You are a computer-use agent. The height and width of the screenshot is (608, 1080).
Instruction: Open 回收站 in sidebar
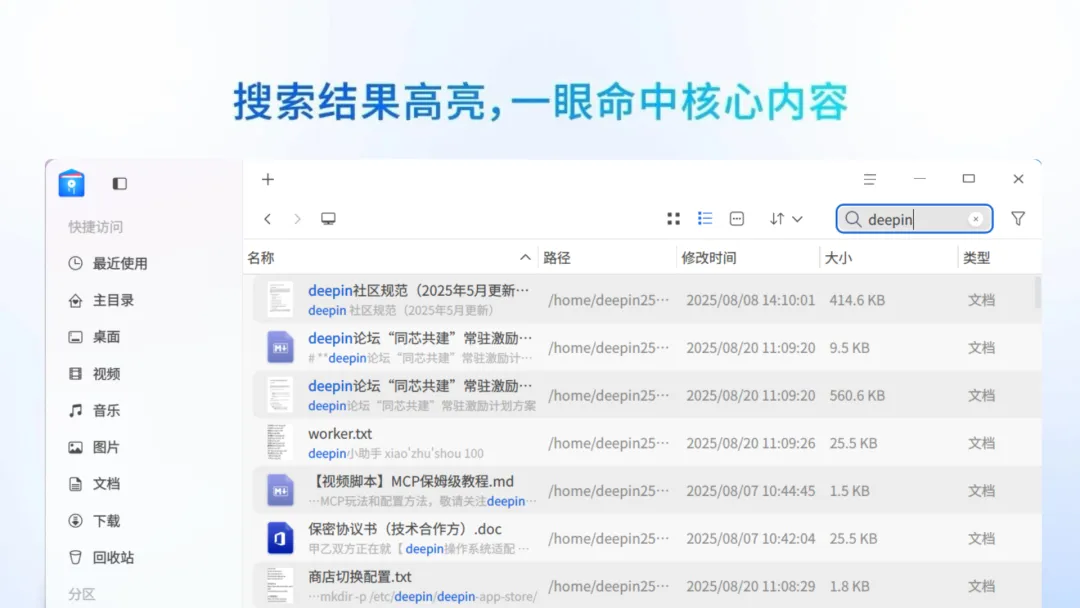click(x=102, y=558)
